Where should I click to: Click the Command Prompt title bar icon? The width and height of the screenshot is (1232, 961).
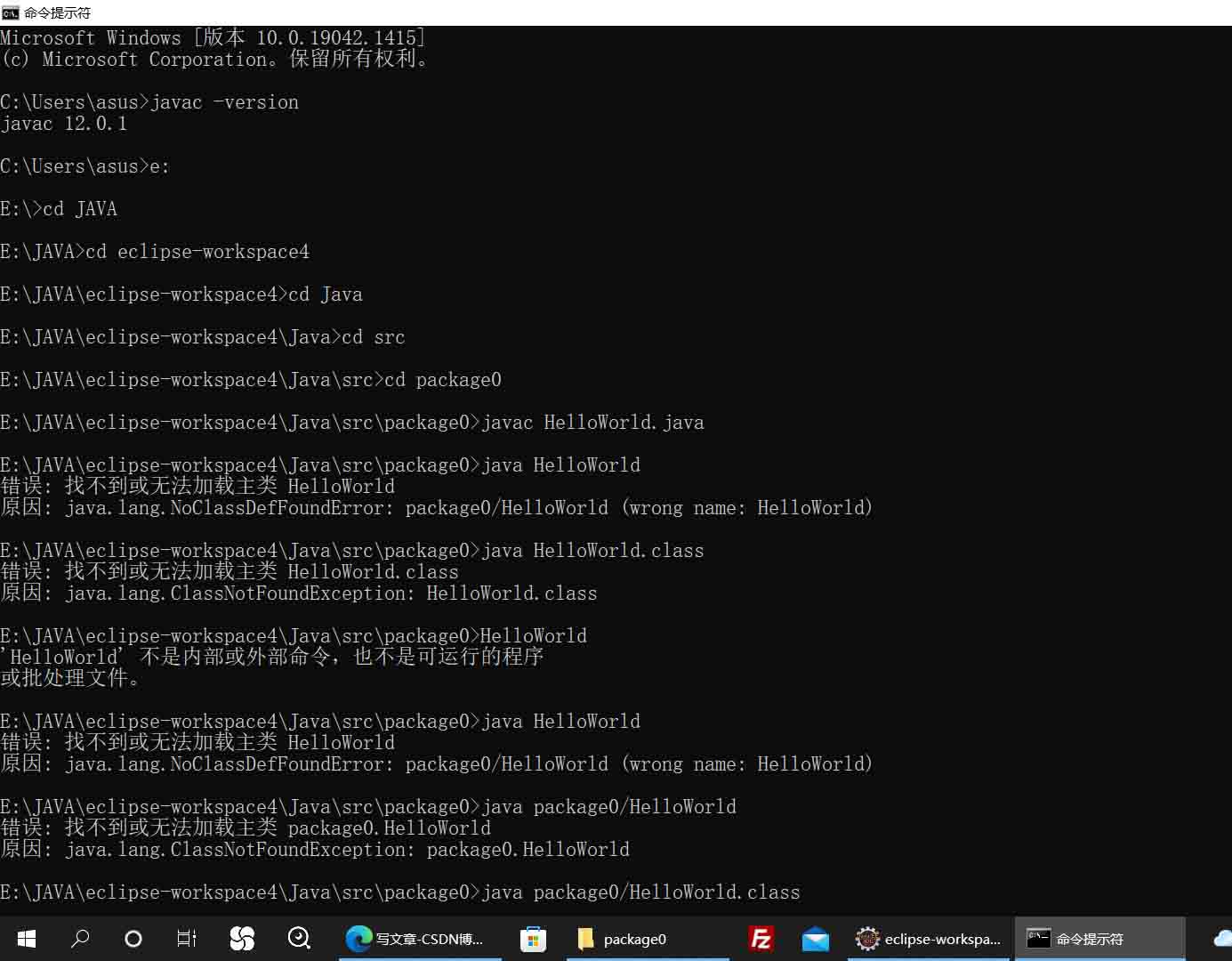(x=11, y=12)
